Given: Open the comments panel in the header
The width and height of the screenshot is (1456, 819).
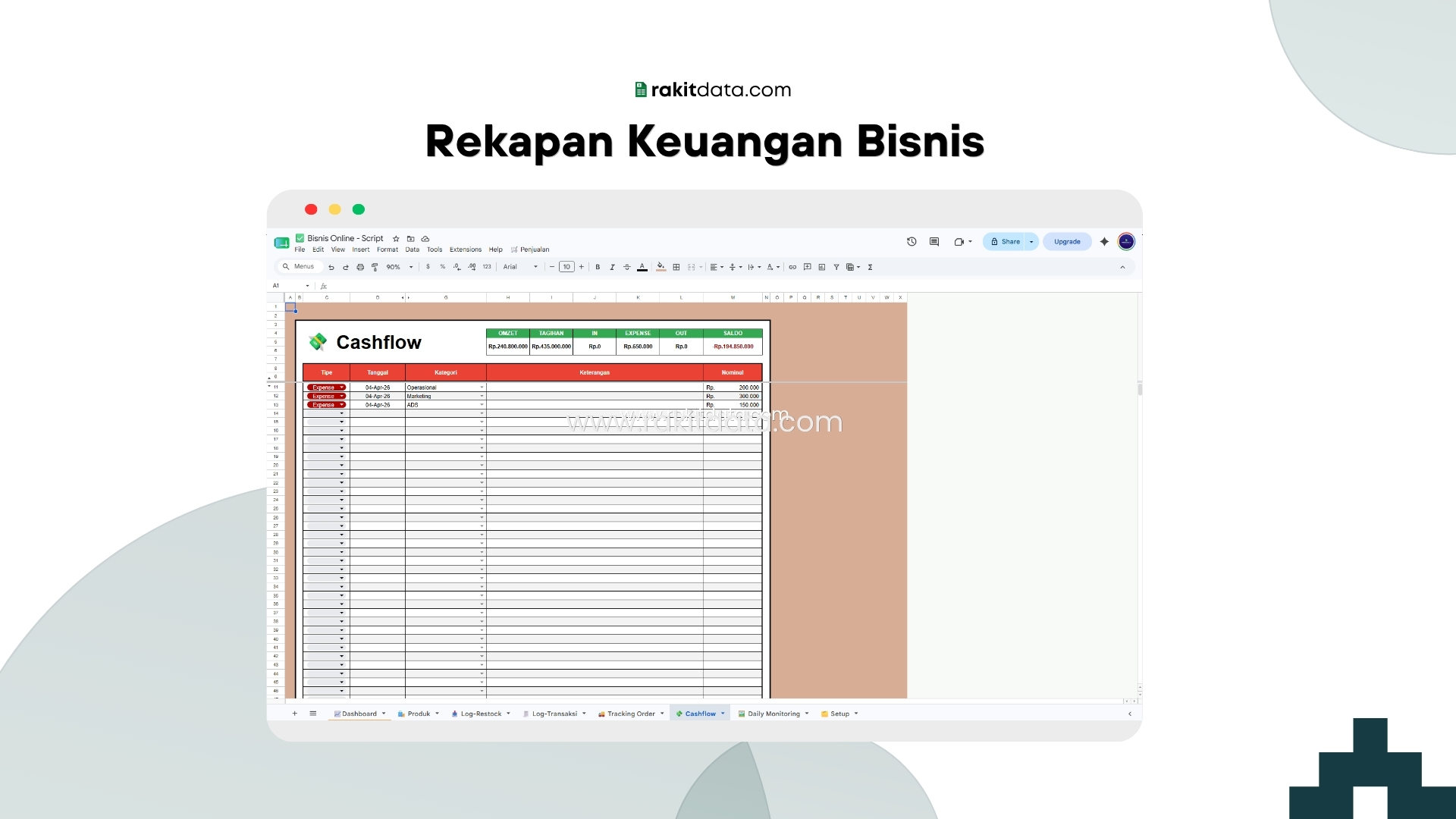Looking at the screenshot, I should (934, 242).
